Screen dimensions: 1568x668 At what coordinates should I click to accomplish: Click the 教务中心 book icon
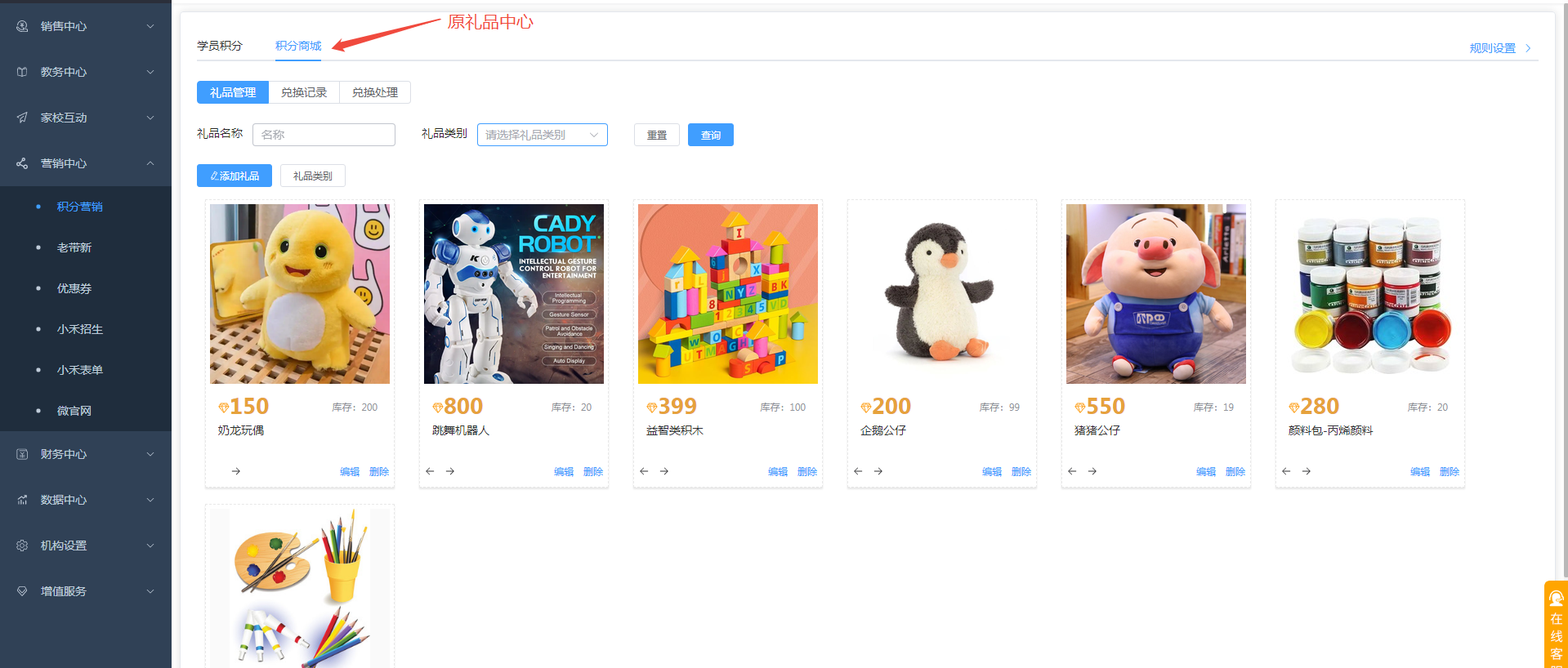(x=22, y=72)
